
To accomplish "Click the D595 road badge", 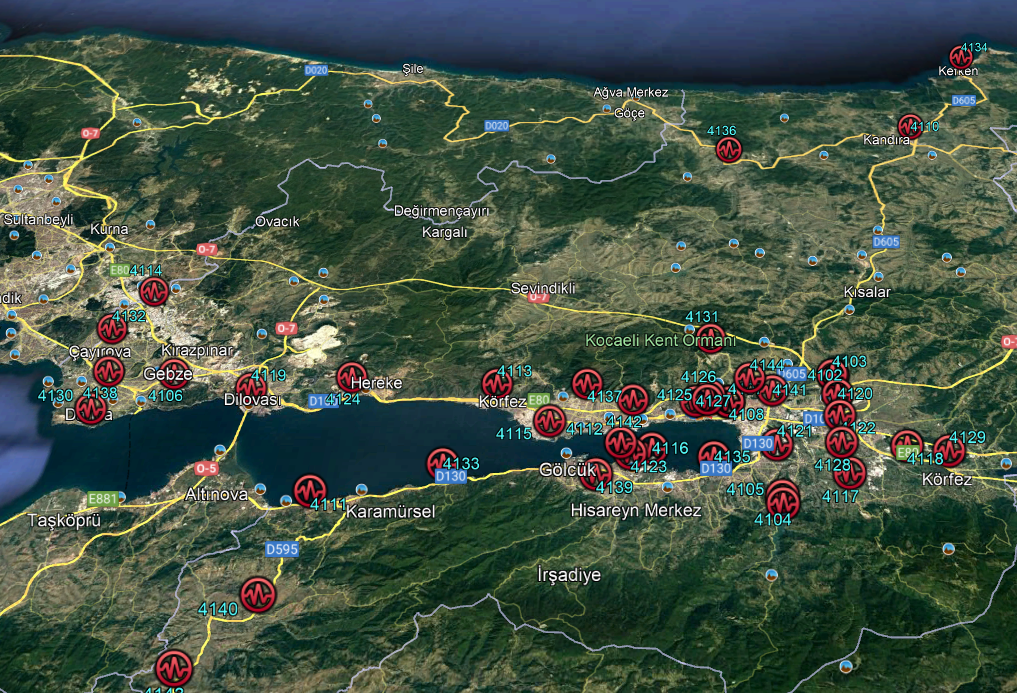I will point(282,549).
